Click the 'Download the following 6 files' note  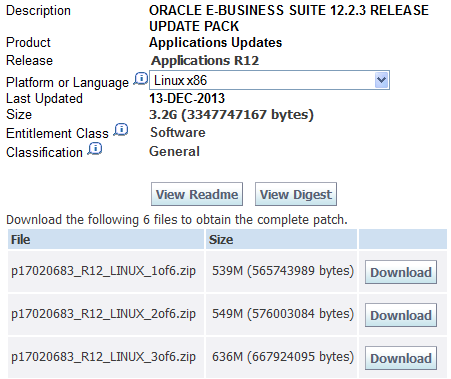[x=177, y=220]
